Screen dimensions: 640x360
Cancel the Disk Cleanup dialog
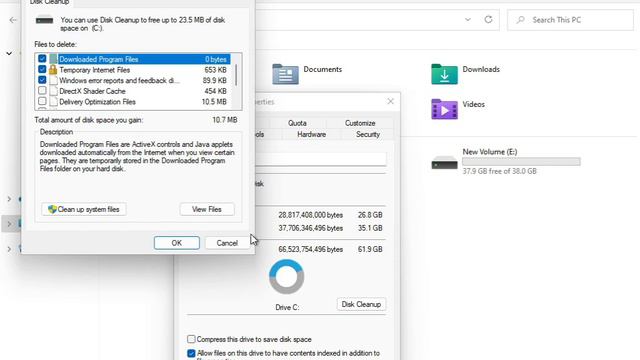pos(227,243)
